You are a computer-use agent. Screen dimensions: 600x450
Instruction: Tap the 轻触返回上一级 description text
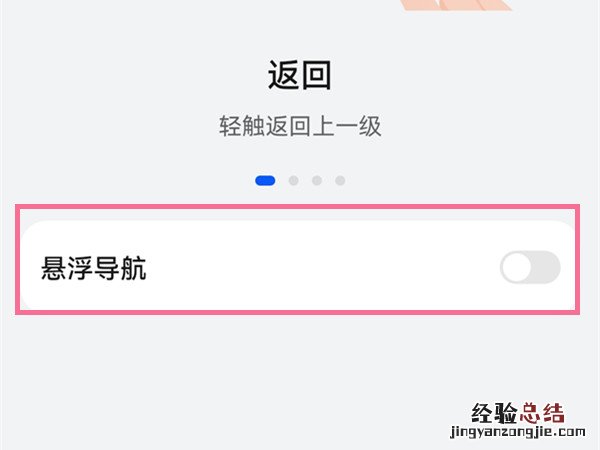point(300,127)
